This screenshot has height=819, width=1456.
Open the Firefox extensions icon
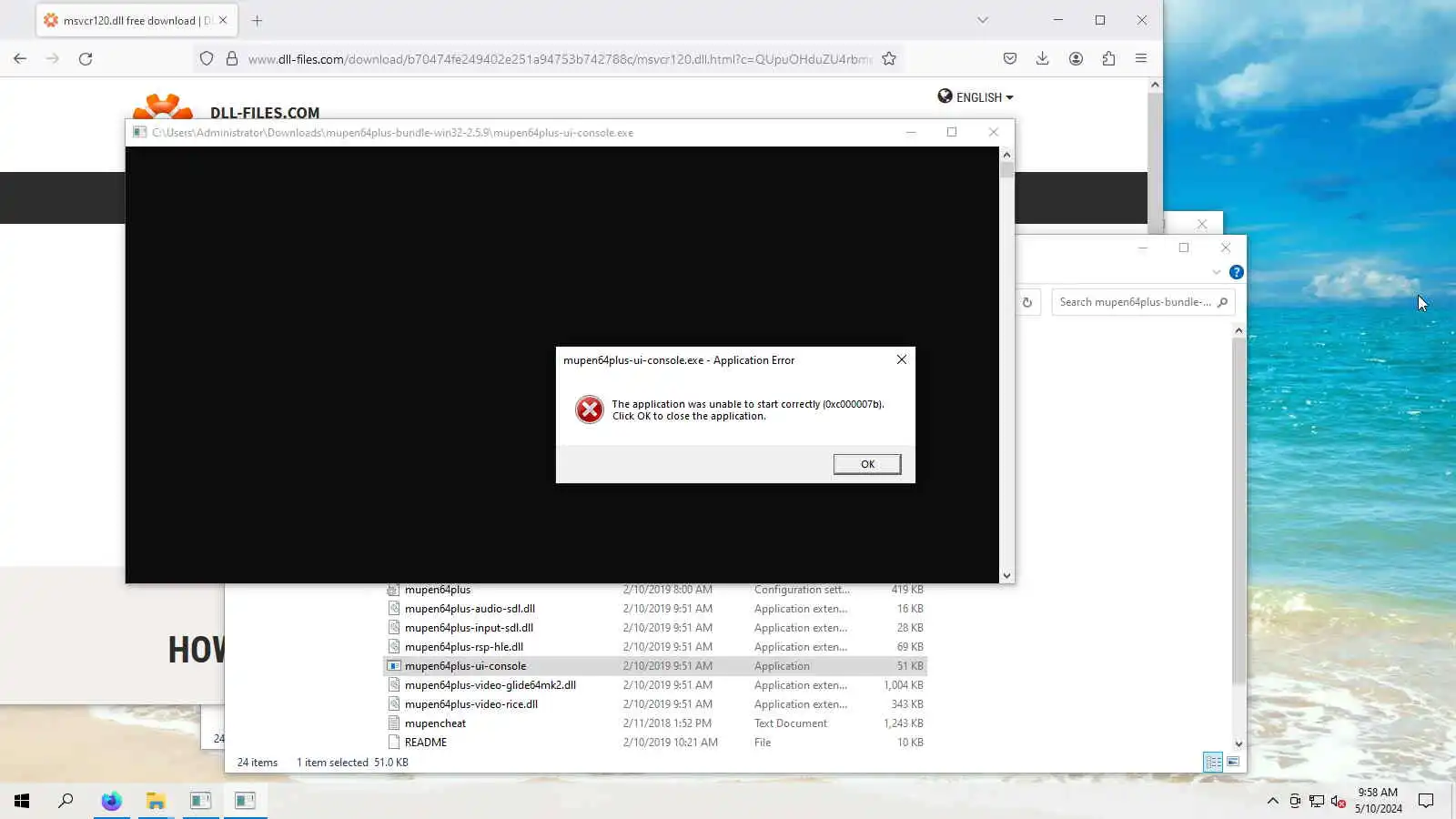(1108, 58)
